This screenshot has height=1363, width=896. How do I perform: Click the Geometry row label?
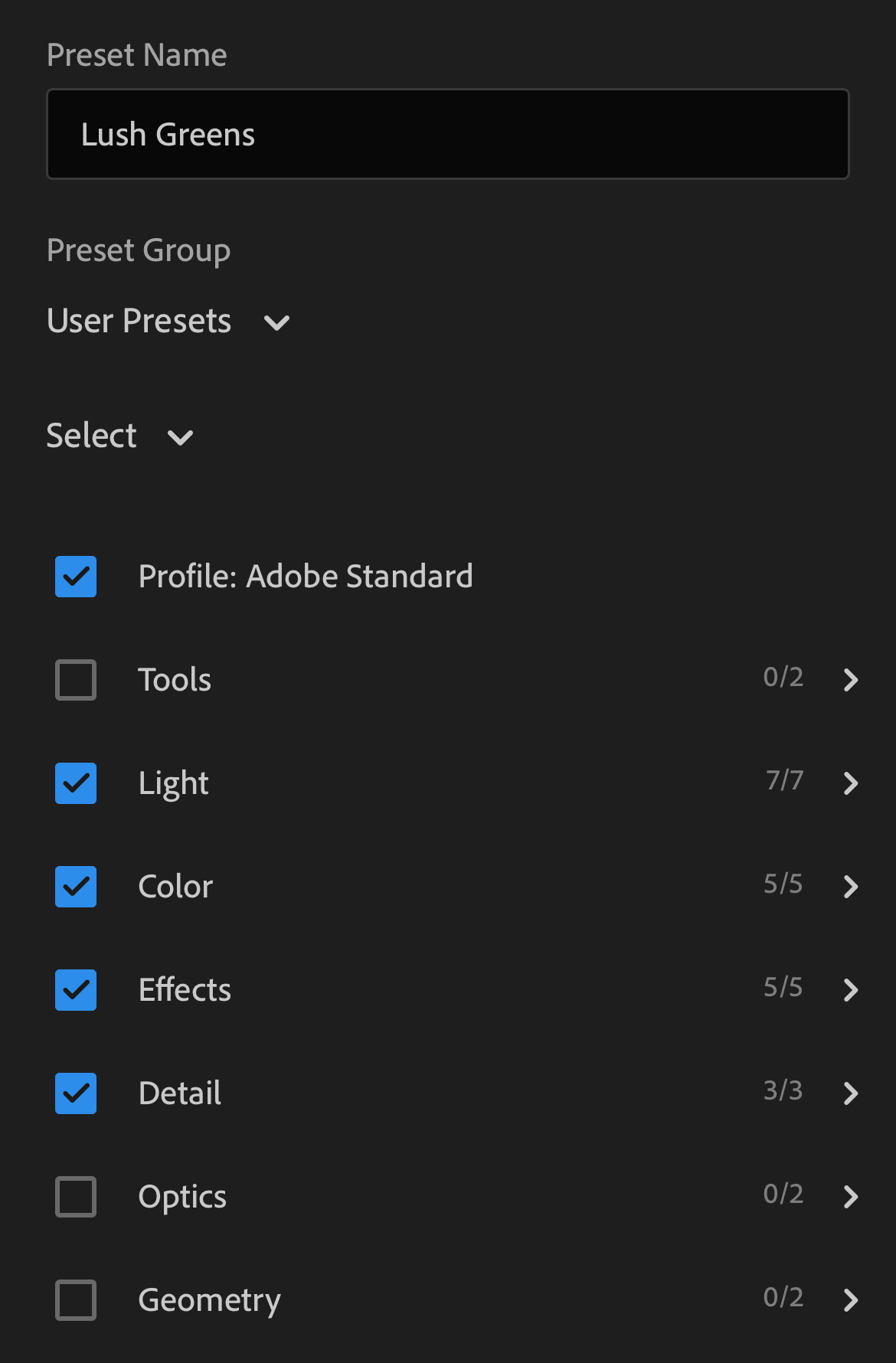click(209, 1300)
